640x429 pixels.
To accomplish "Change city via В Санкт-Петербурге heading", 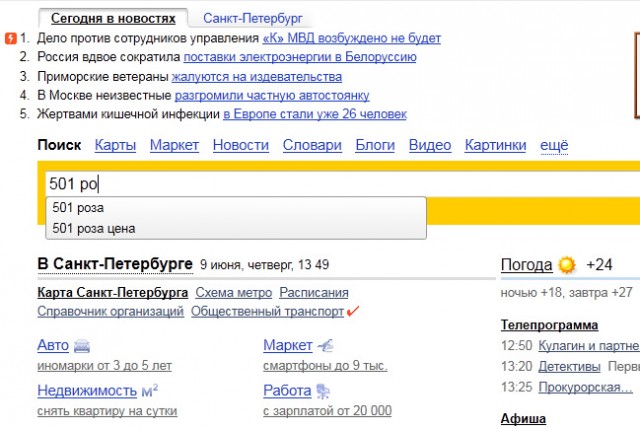I will [115, 264].
